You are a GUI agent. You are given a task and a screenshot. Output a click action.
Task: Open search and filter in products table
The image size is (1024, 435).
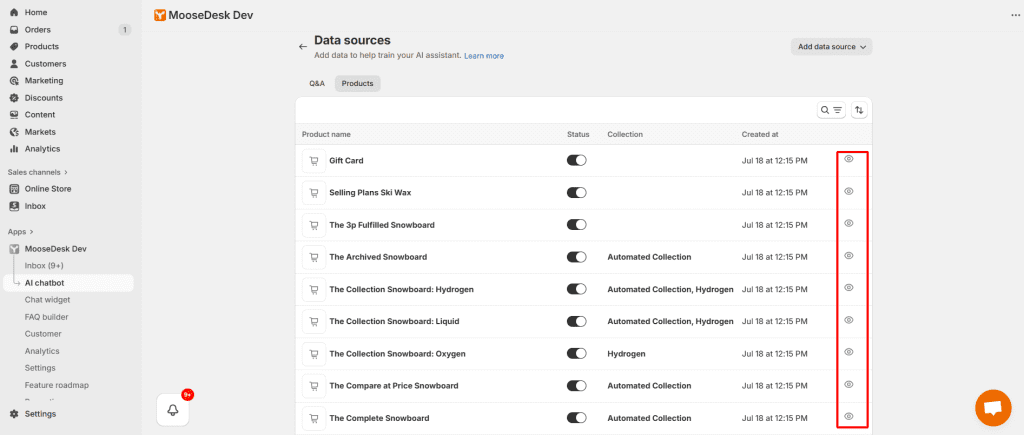pos(831,110)
